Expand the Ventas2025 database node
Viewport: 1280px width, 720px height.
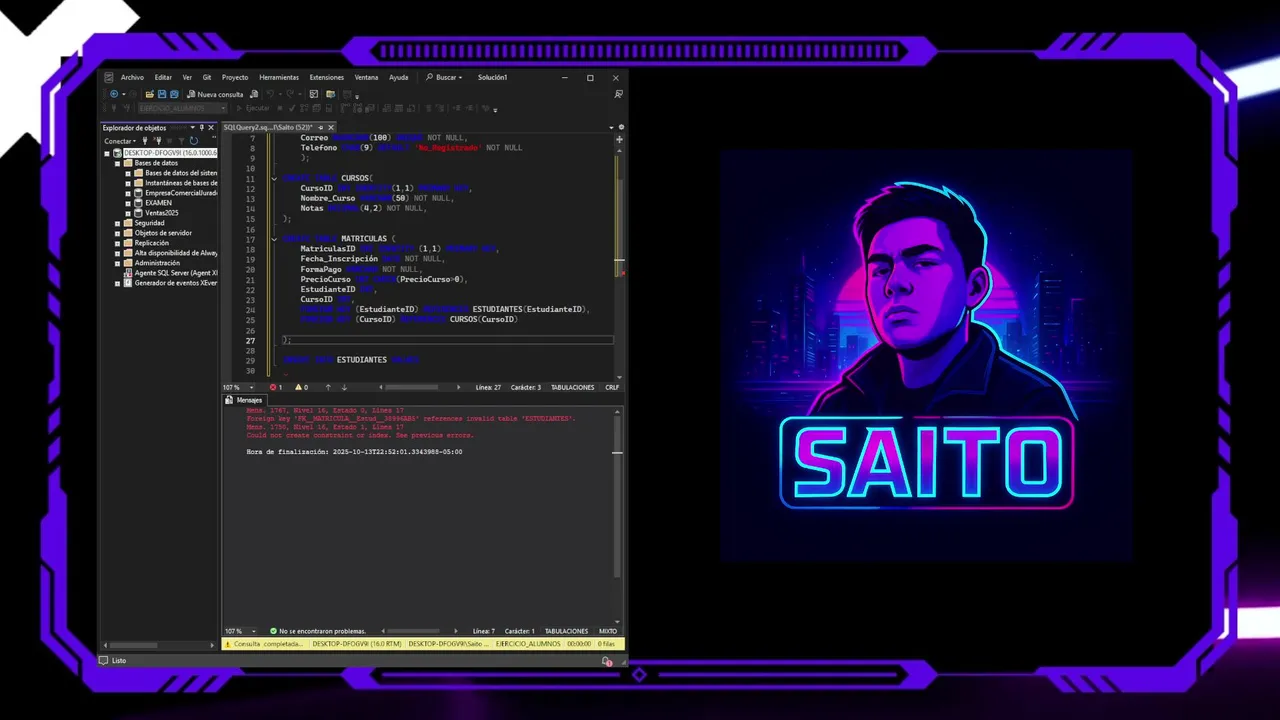[x=128, y=213]
